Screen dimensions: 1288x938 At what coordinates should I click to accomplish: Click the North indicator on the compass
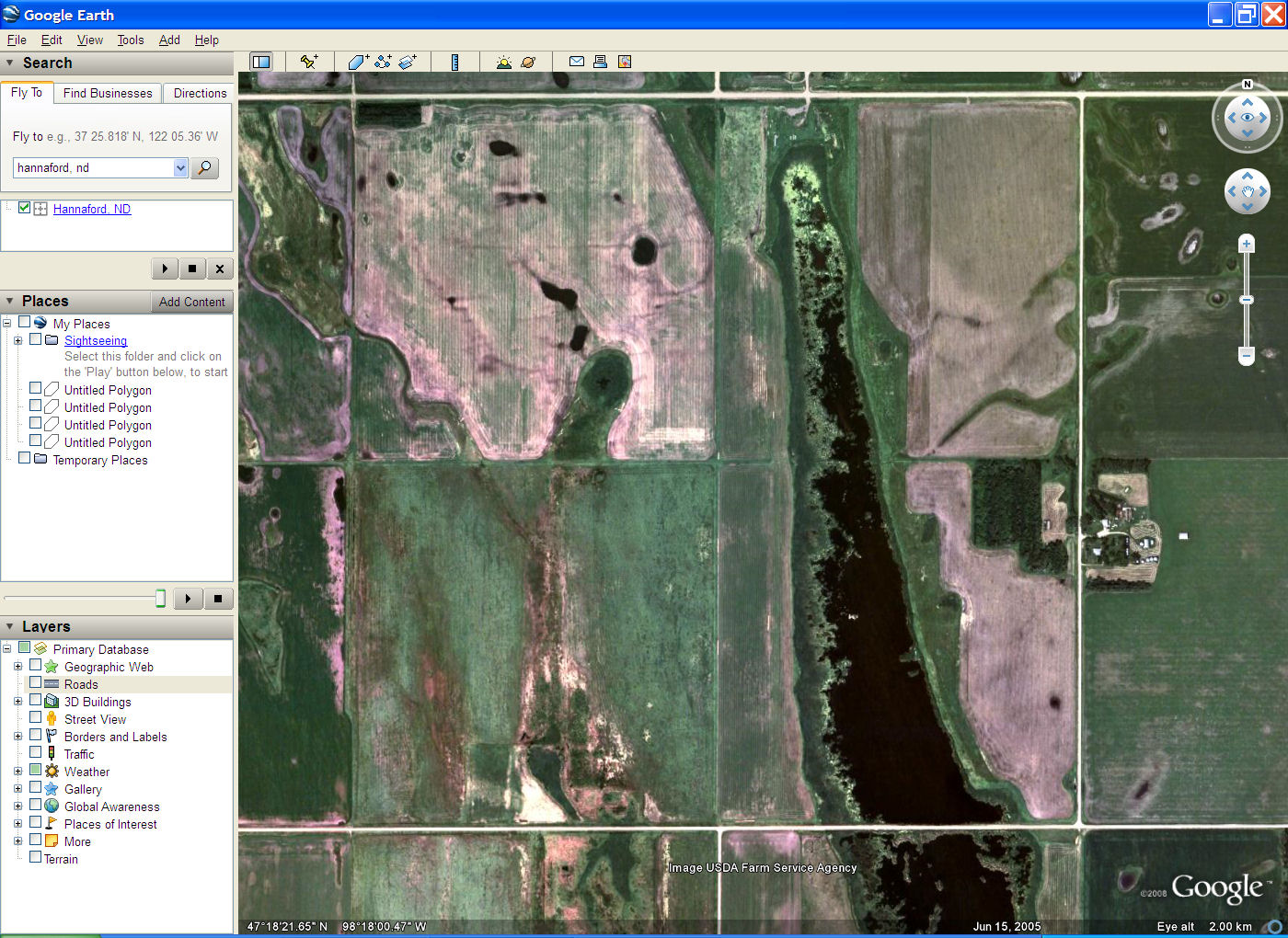(1248, 85)
